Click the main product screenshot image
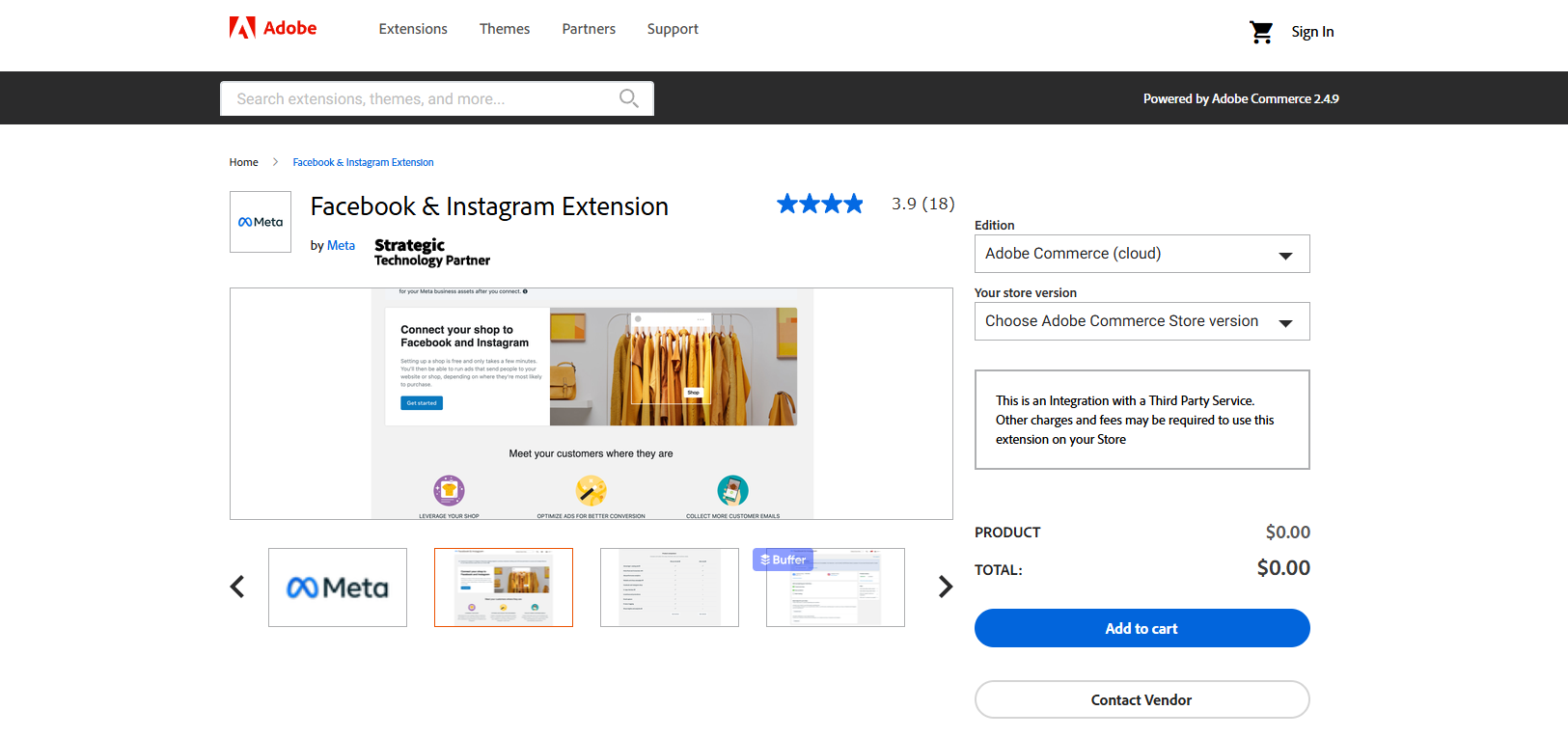This screenshot has height=738, width=1568. pyautogui.click(x=591, y=403)
